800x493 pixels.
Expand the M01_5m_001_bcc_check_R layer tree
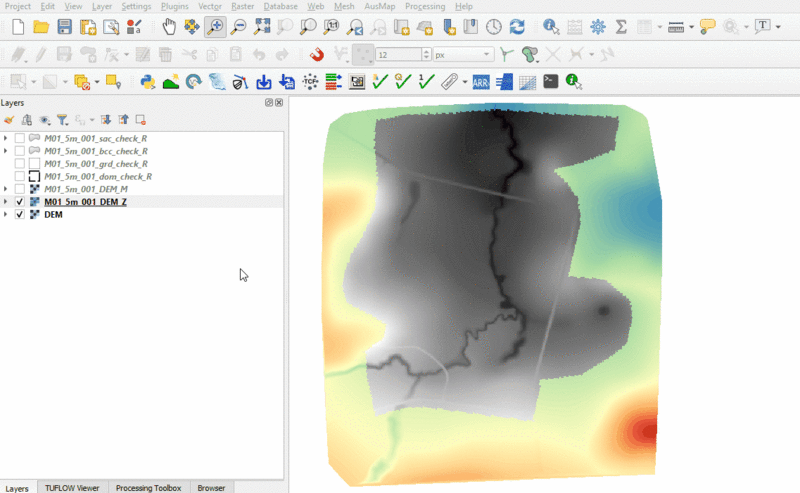tap(6, 150)
